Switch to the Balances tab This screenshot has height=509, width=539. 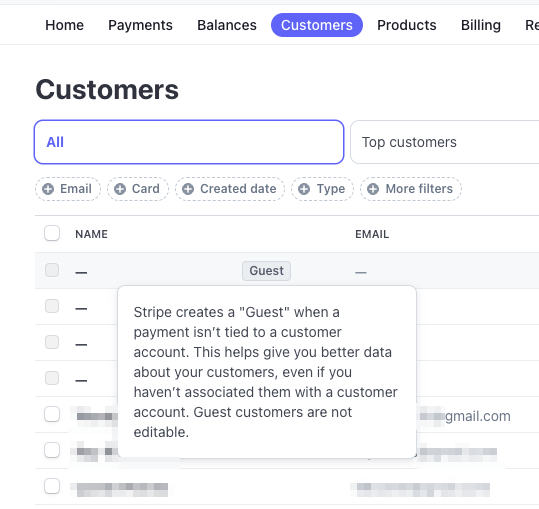(x=227, y=25)
